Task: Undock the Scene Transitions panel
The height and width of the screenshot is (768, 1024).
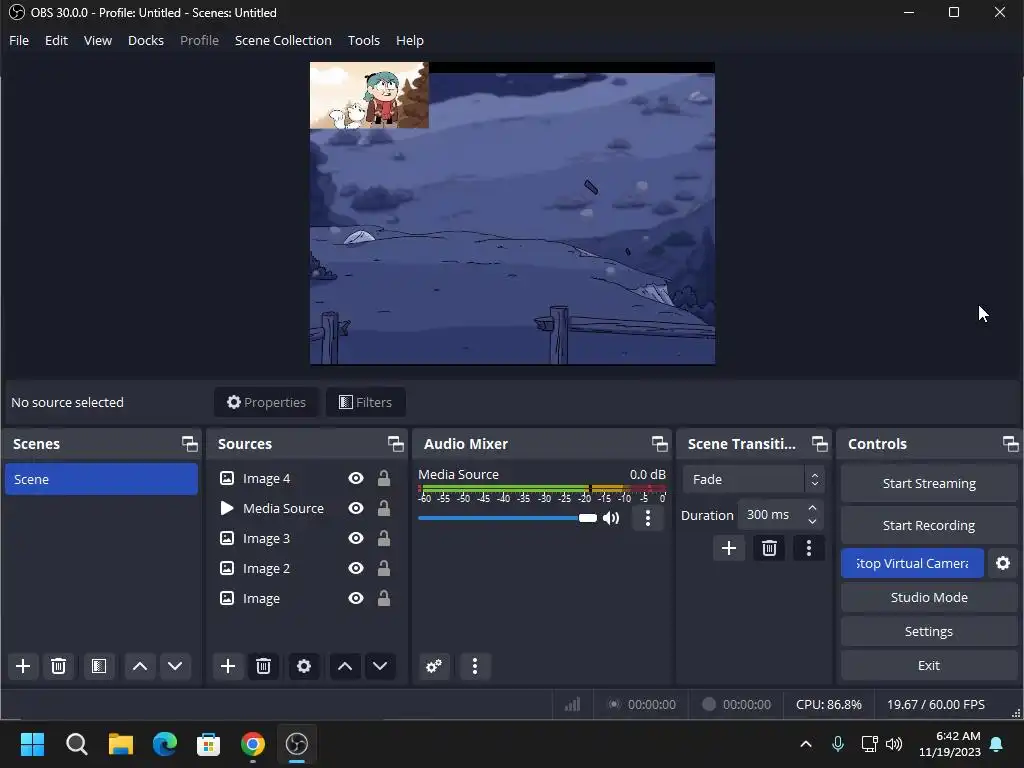Action: click(x=820, y=444)
